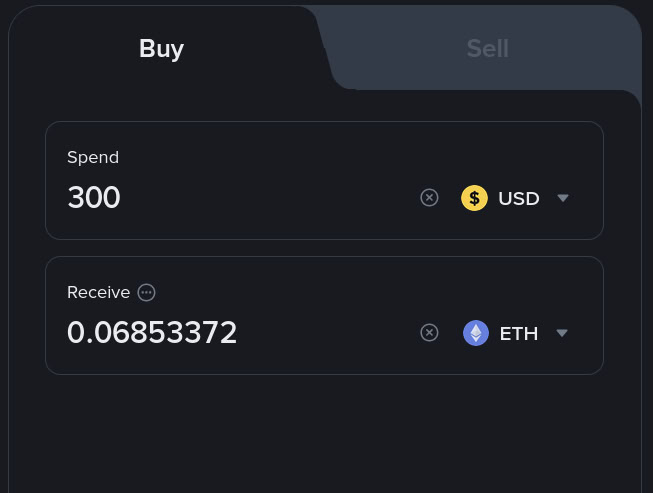Image resolution: width=653 pixels, height=493 pixels.
Task: Click the Receive label text
Action: click(x=98, y=293)
